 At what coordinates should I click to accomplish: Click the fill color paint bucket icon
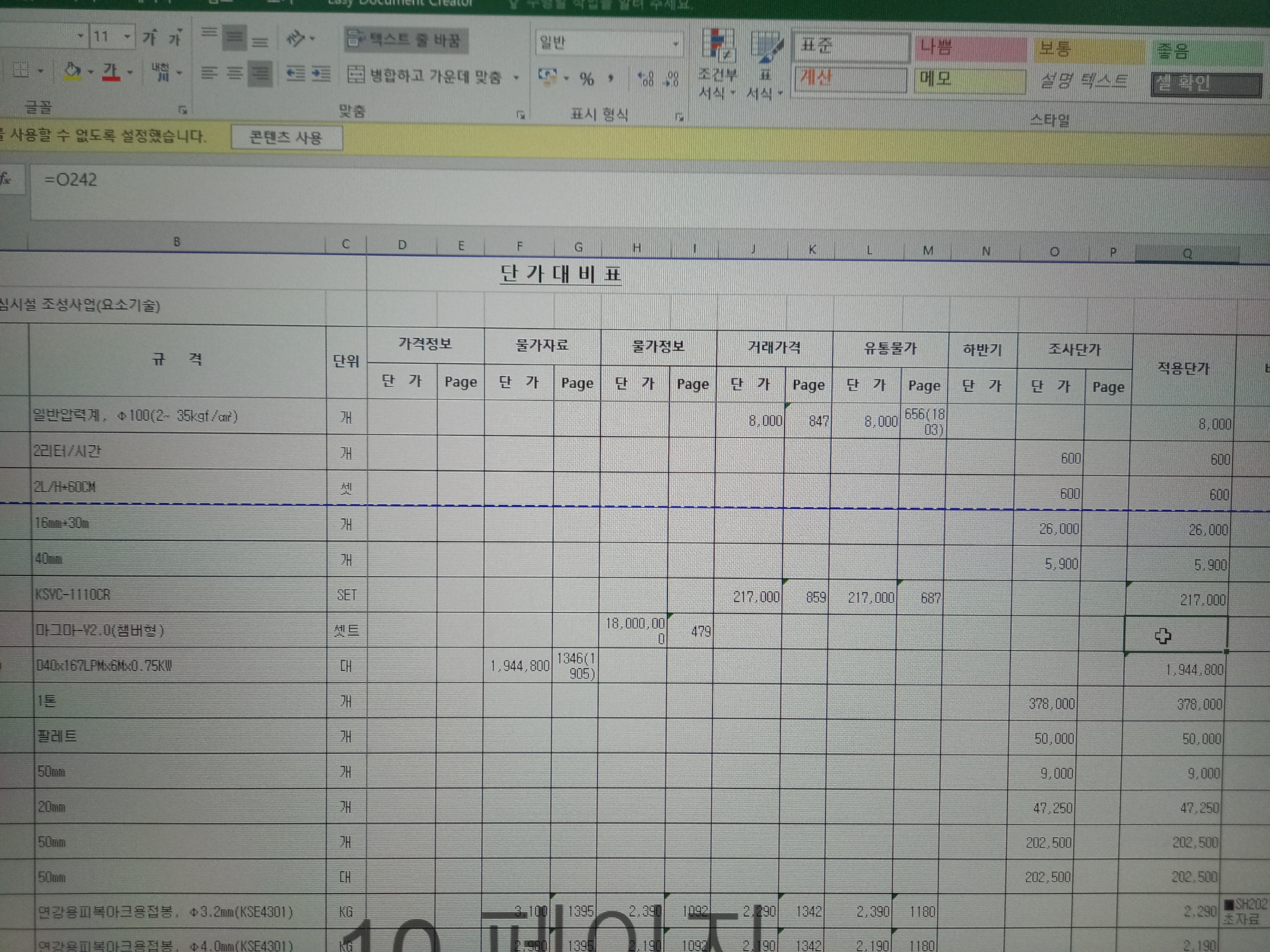[72, 71]
